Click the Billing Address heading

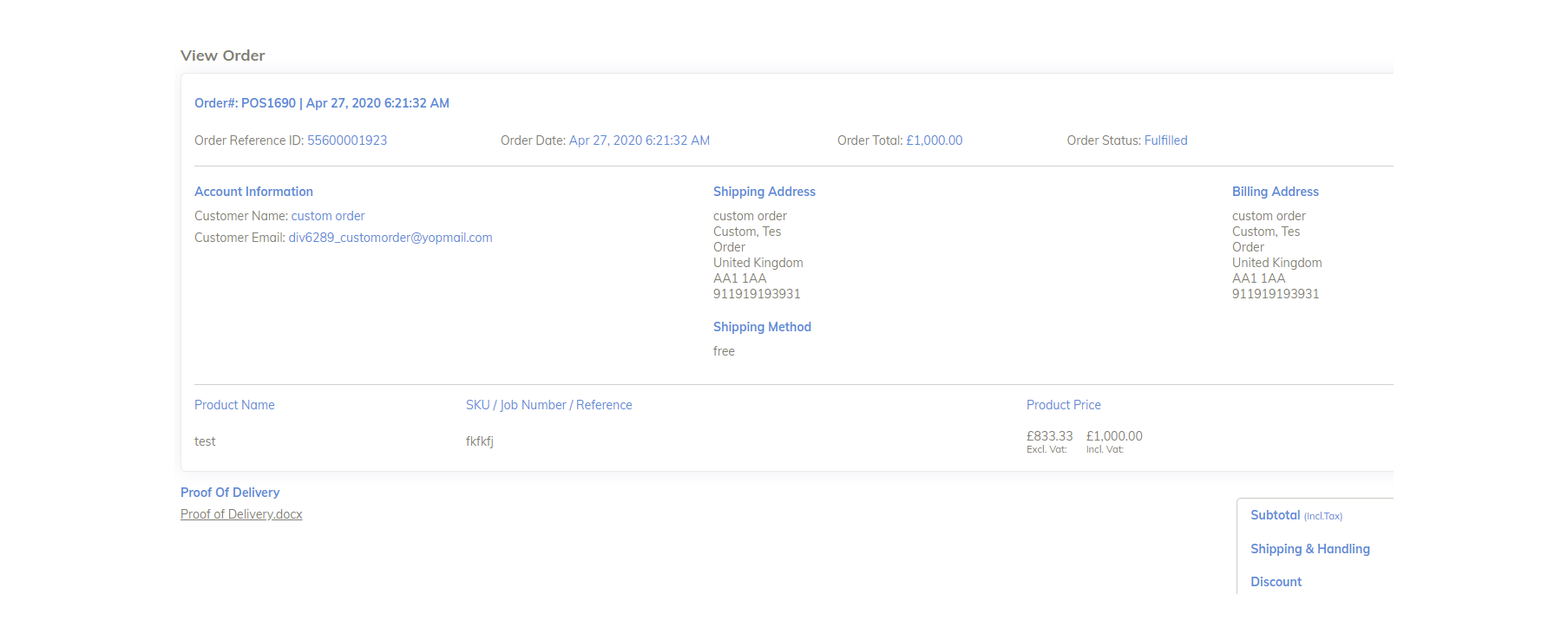coord(1275,192)
